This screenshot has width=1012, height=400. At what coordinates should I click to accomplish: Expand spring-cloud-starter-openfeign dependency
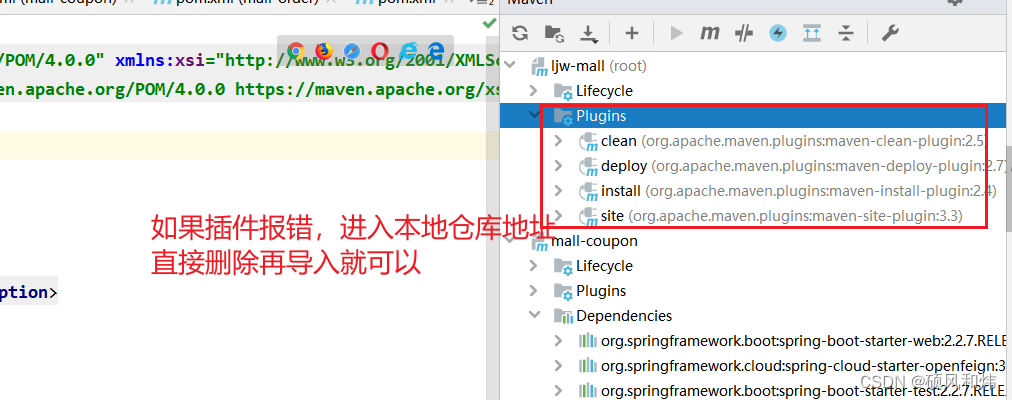click(559, 366)
